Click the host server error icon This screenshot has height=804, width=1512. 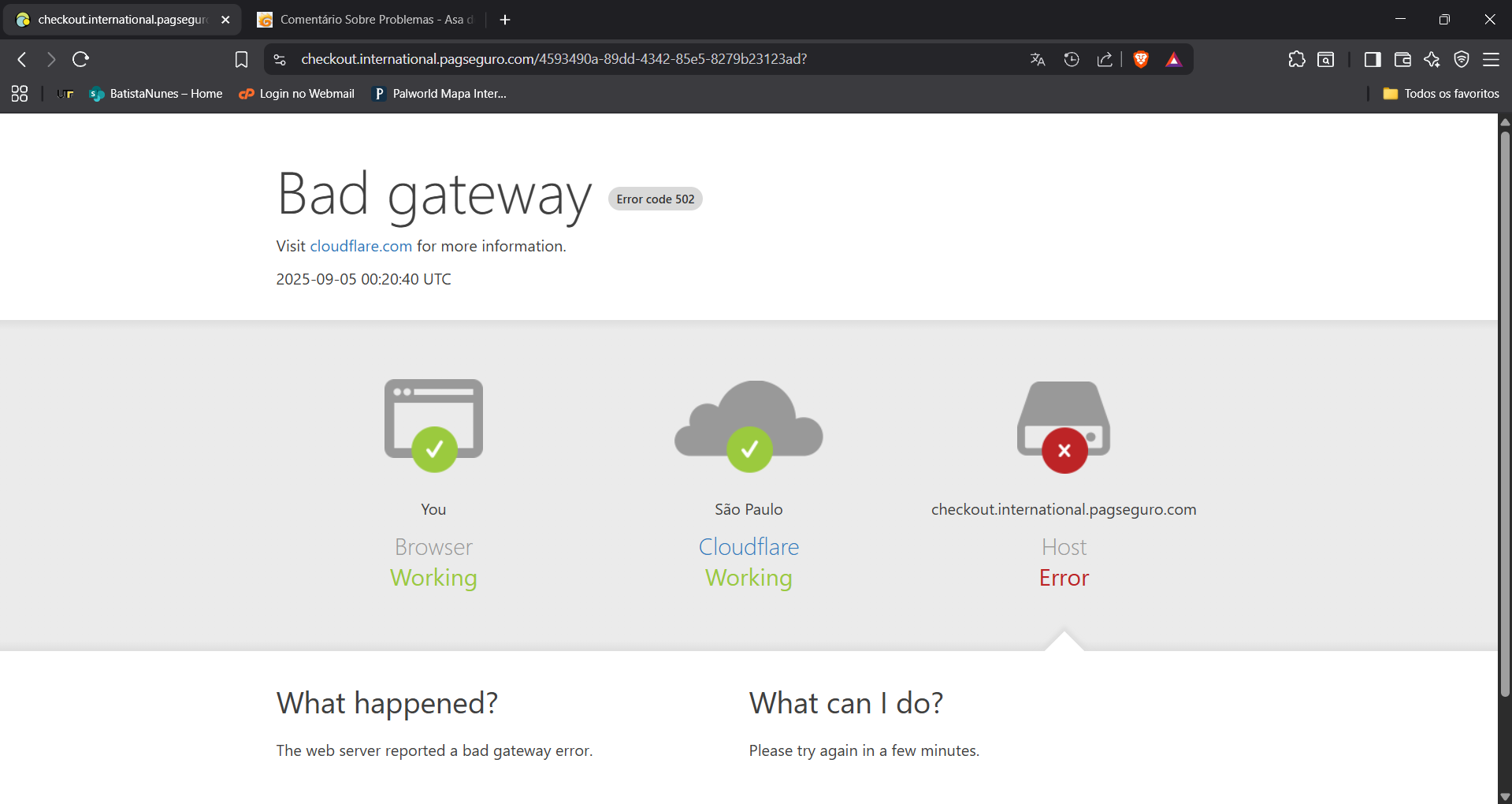[x=1064, y=427]
